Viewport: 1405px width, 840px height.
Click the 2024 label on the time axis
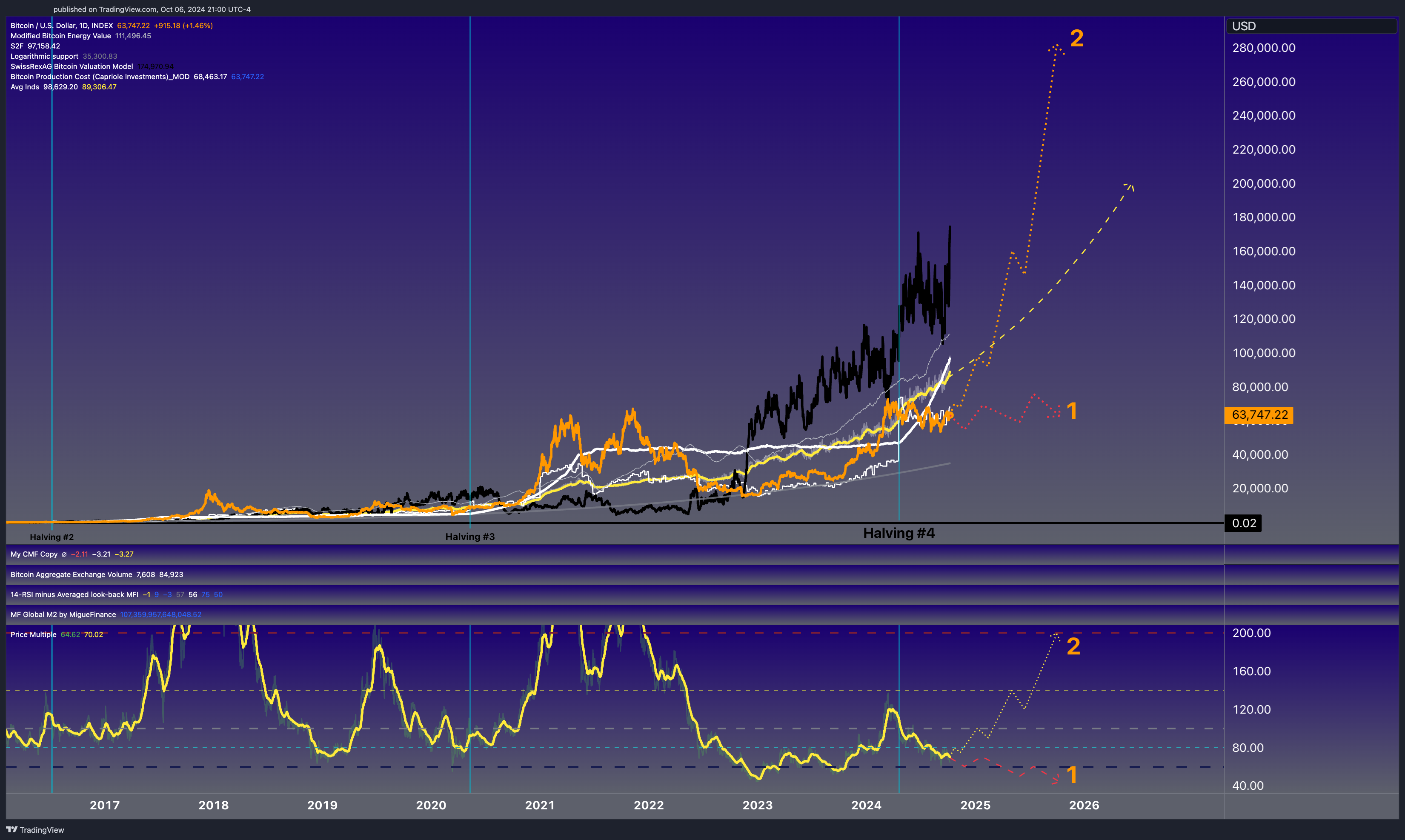(866, 805)
